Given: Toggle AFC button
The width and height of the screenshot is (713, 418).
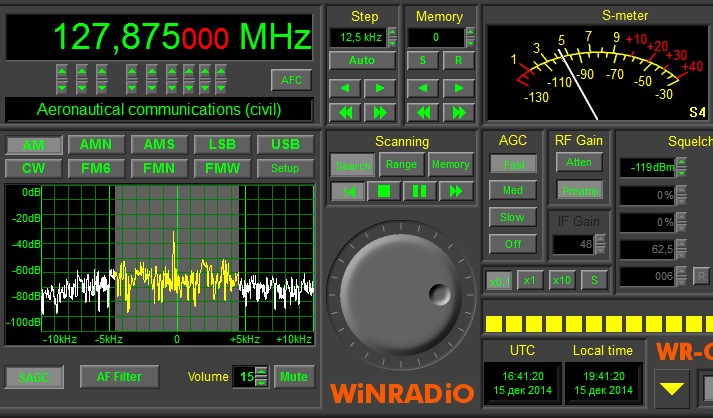Looking at the screenshot, I should coord(291,80).
